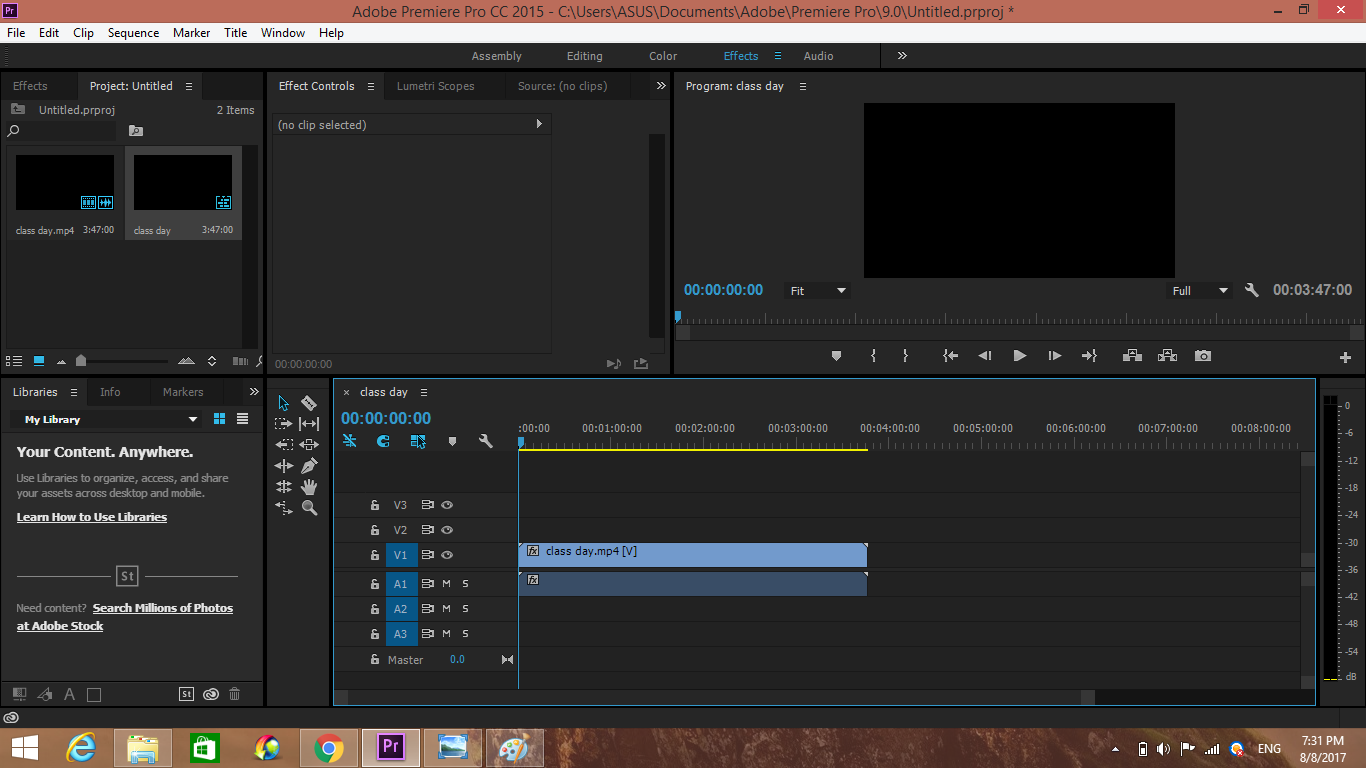This screenshot has width=1366, height=768.
Task: Open the Sequence menu
Action: [x=133, y=33]
